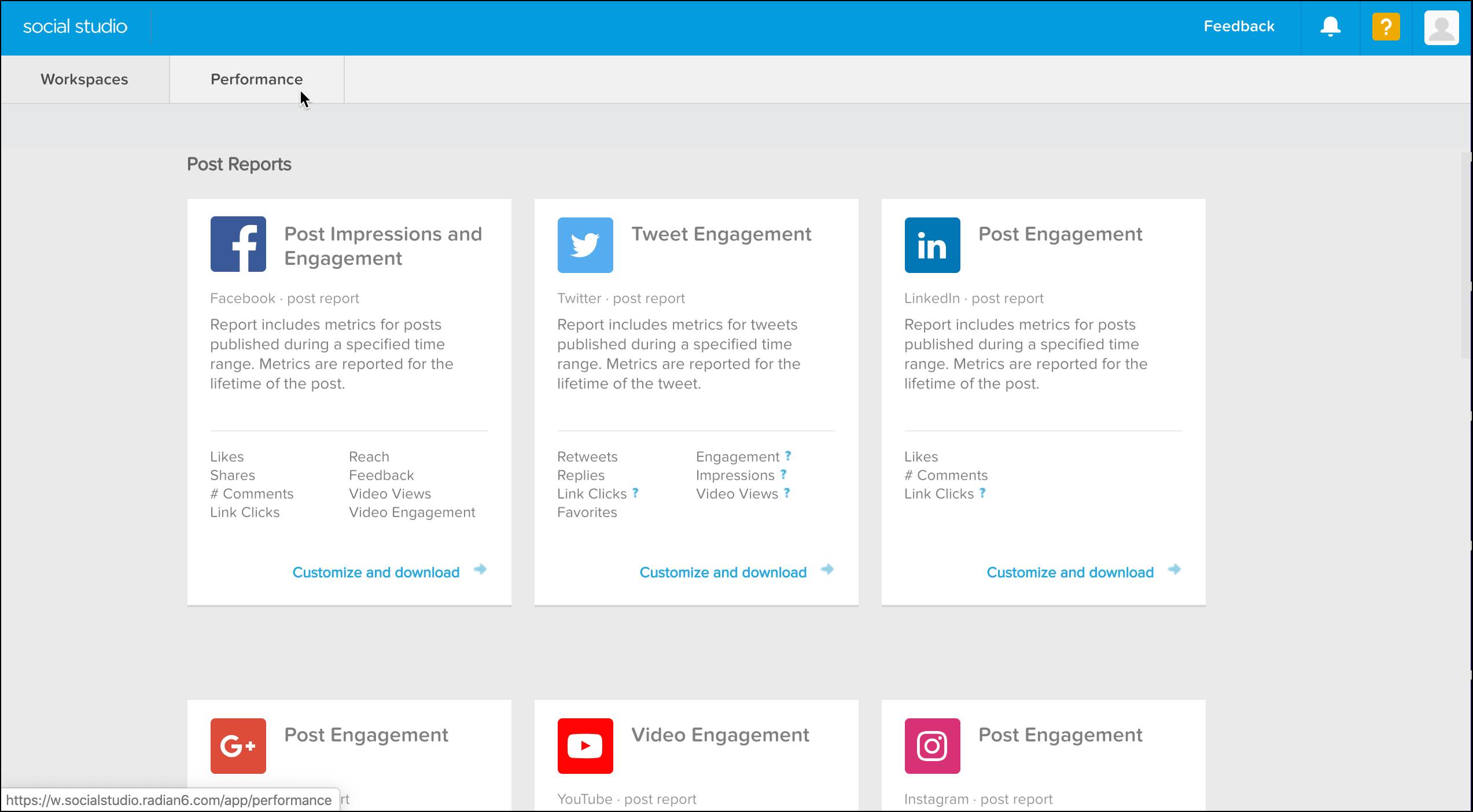Customize and download the Twitter report

(x=723, y=573)
